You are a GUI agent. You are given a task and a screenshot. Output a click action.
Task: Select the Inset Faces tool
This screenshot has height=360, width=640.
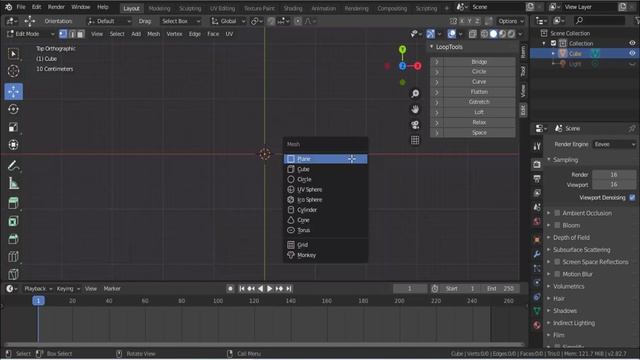pyautogui.click(x=13, y=221)
